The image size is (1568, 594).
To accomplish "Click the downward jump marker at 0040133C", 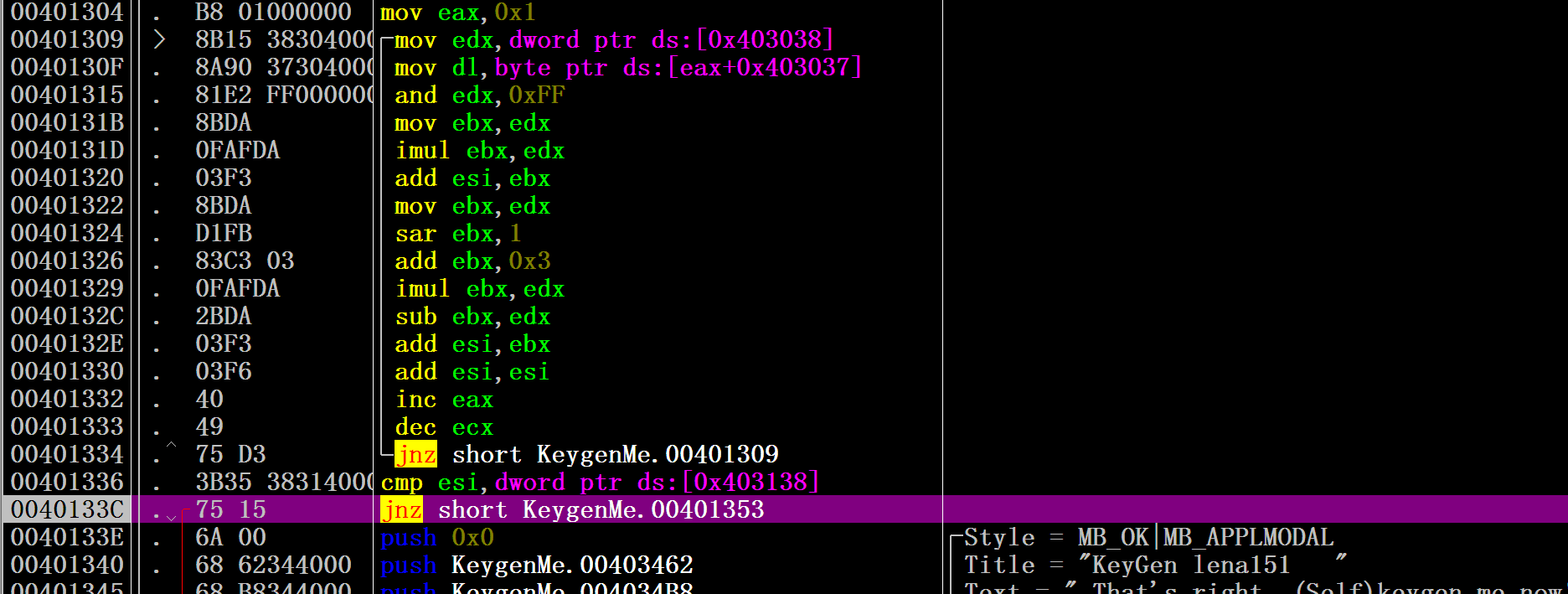I will 171,517.
